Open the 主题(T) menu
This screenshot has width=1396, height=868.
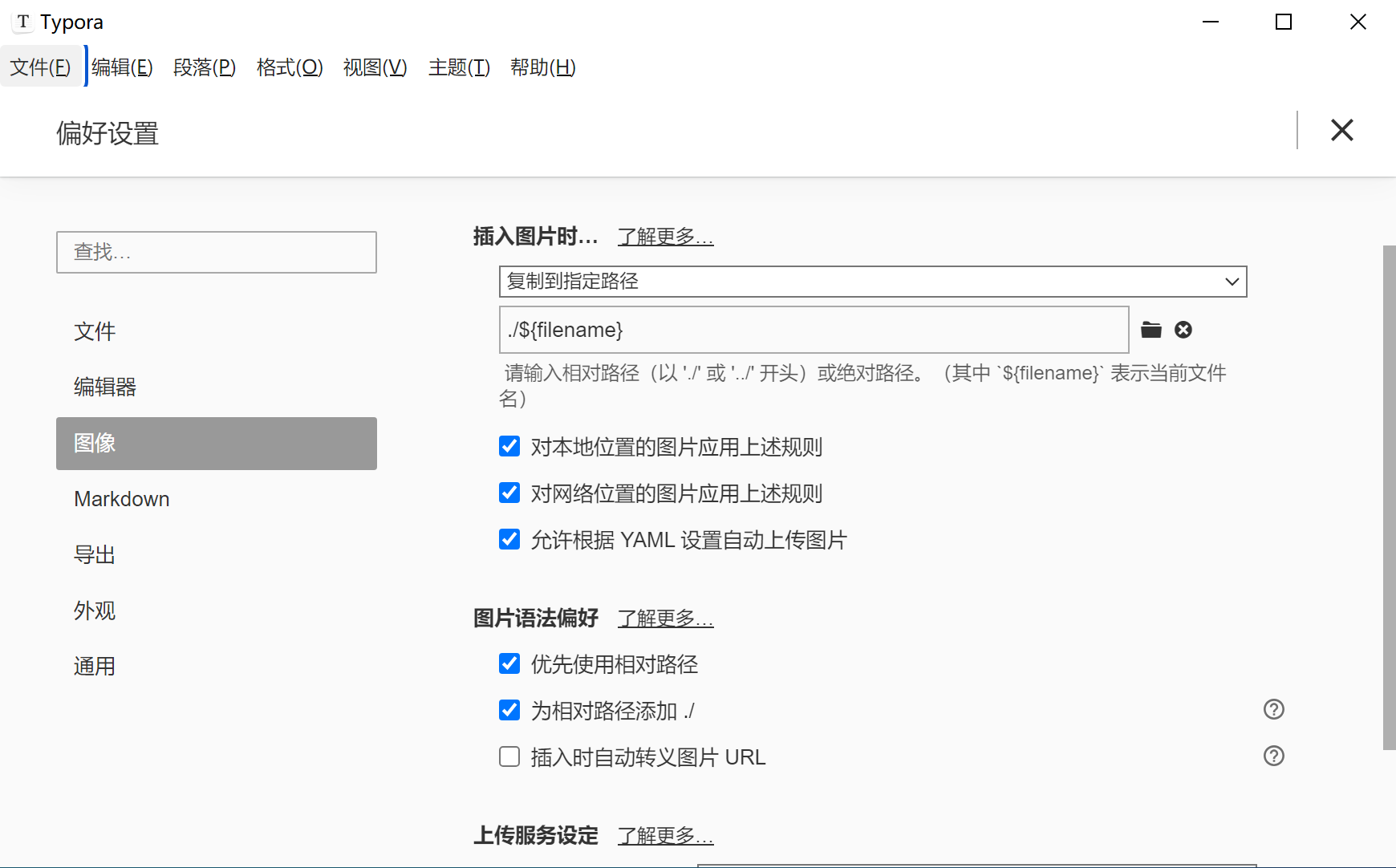[459, 67]
